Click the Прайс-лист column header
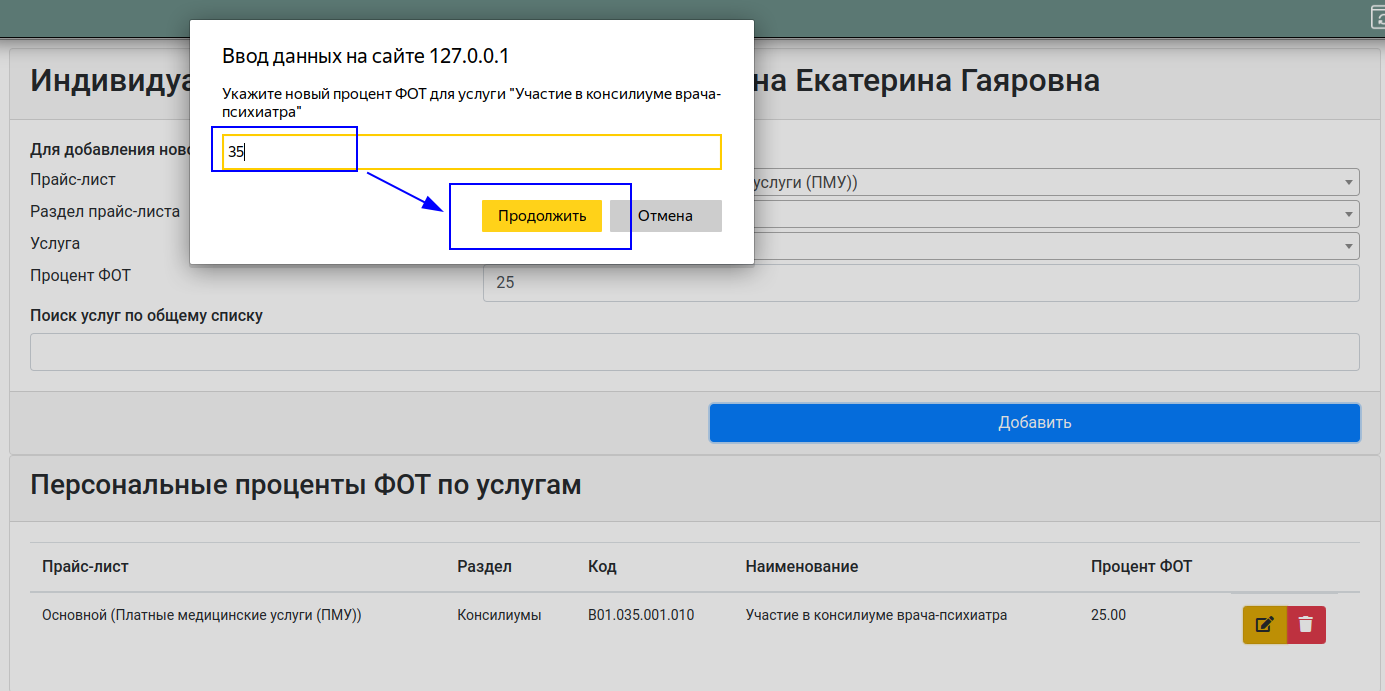The width and height of the screenshot is (1385, 691). 85,567
